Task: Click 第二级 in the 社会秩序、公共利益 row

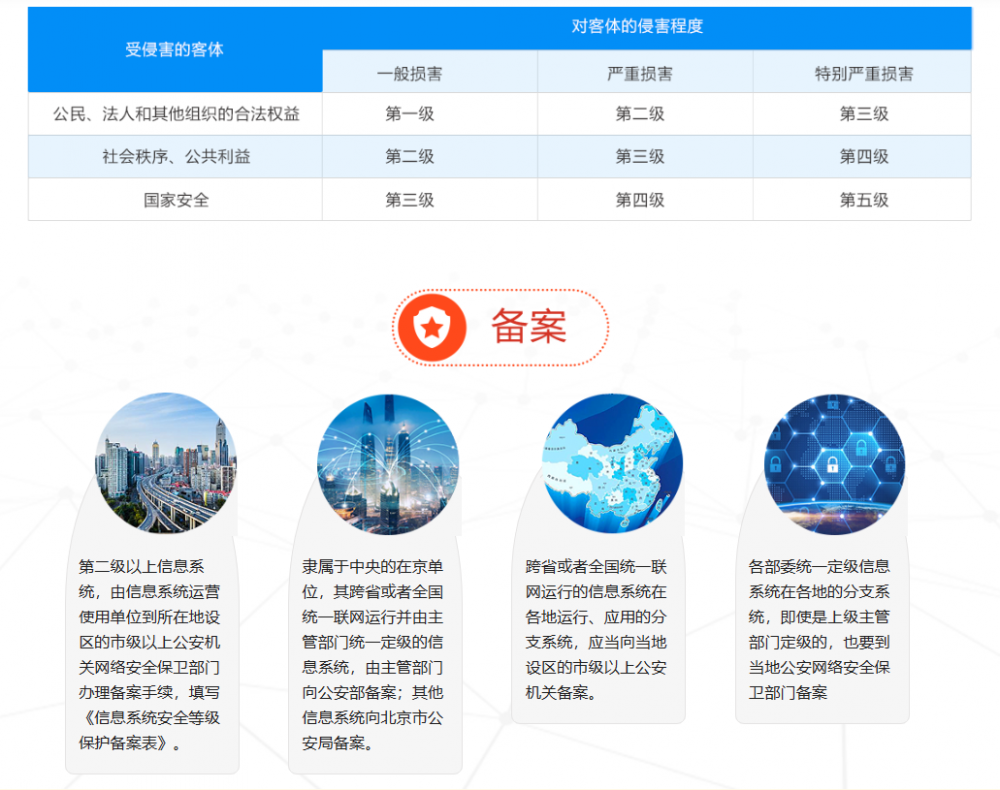Action: coord(409,157)
